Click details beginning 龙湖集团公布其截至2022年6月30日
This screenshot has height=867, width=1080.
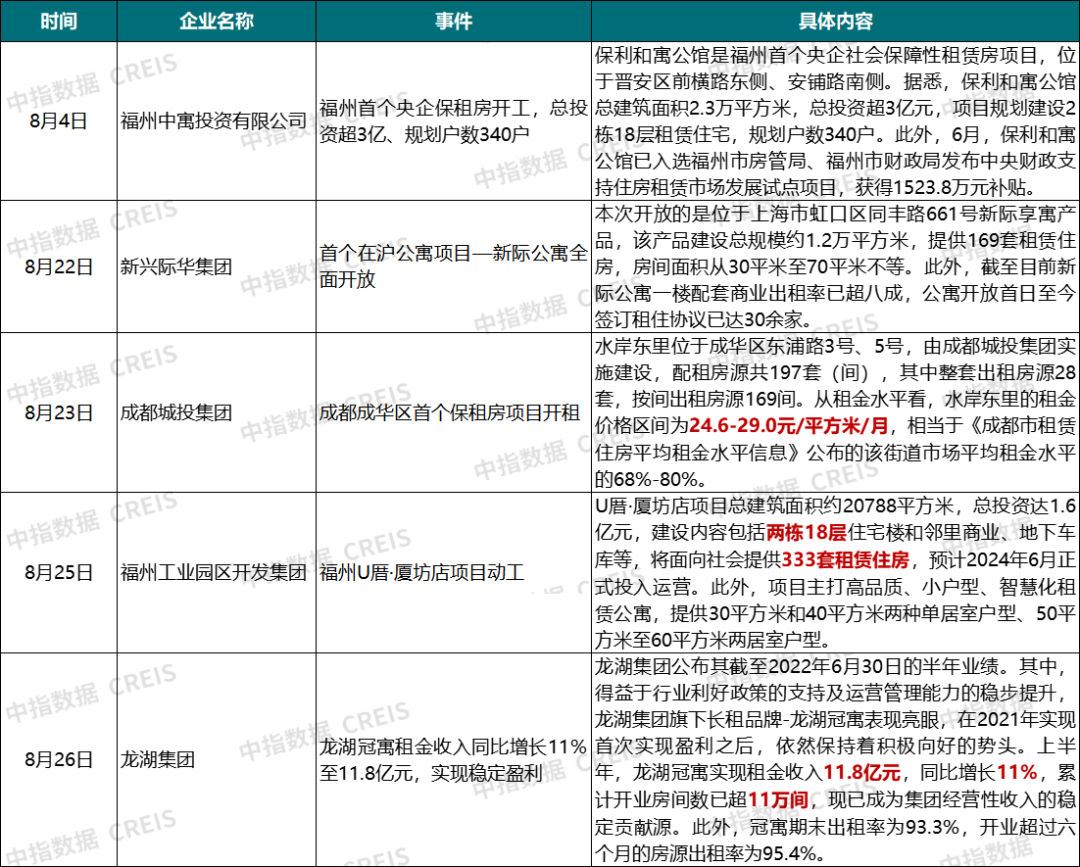point(835,760)
